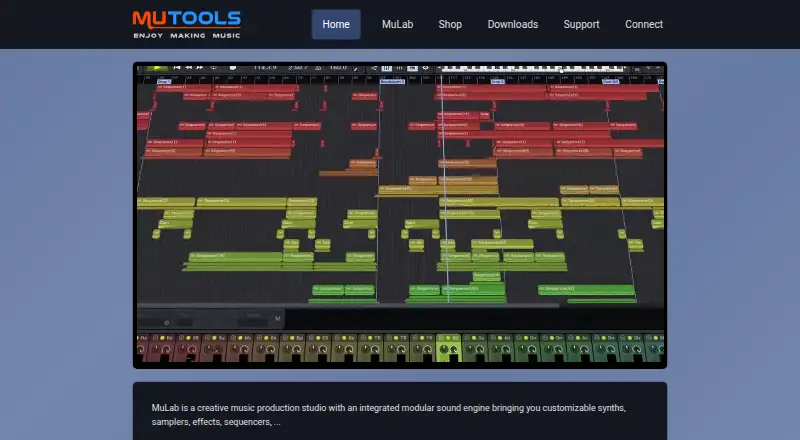
Task: Open the Home tab in the navigation bar
Action: coord(336,25)
